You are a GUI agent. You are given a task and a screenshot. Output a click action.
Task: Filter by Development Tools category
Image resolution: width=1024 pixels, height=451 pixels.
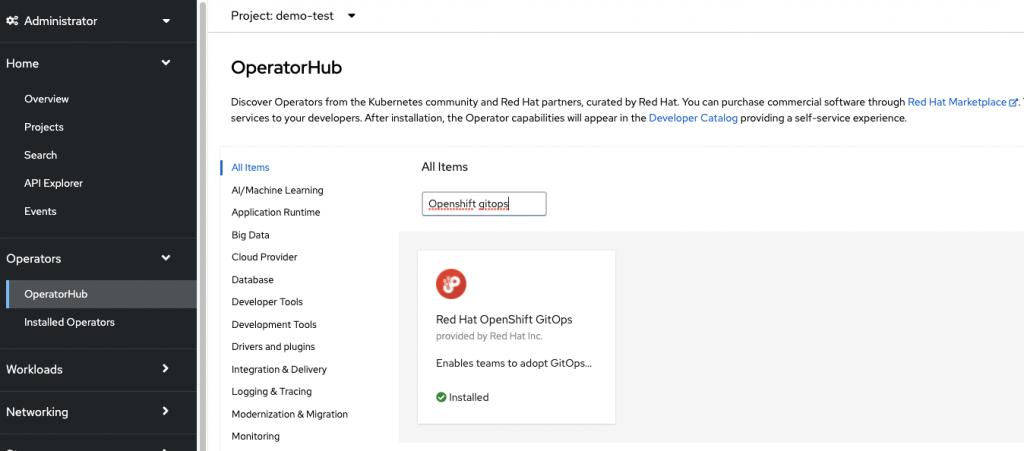274,324
